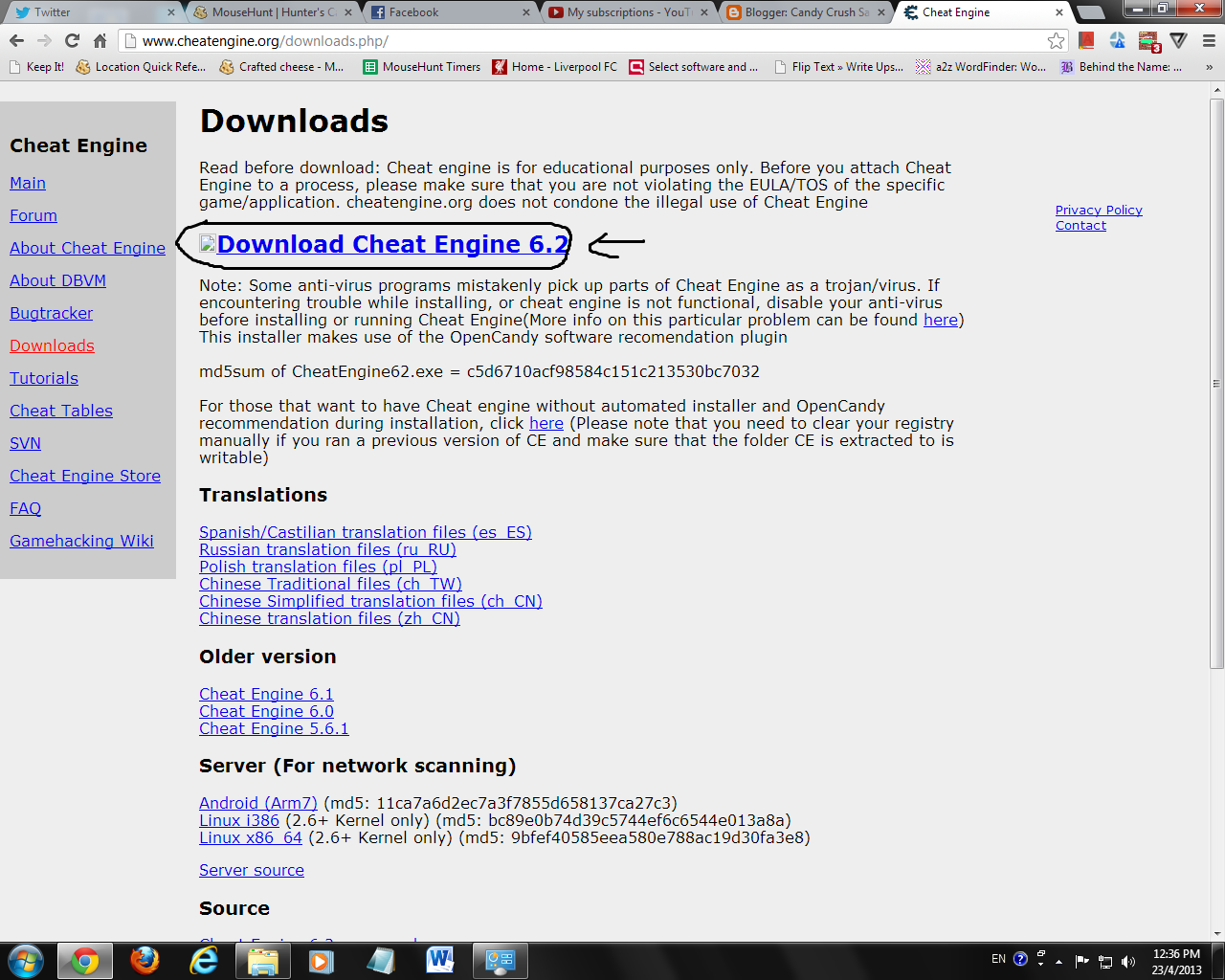Show hidden tray icons arrow
The image size is (1225, 980).
click(1058, 961)
